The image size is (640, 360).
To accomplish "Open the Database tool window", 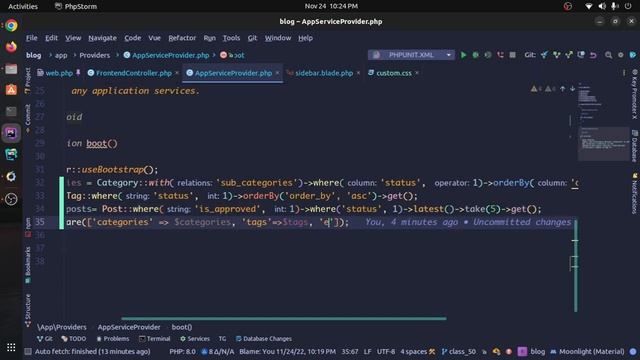I will 634,146.
